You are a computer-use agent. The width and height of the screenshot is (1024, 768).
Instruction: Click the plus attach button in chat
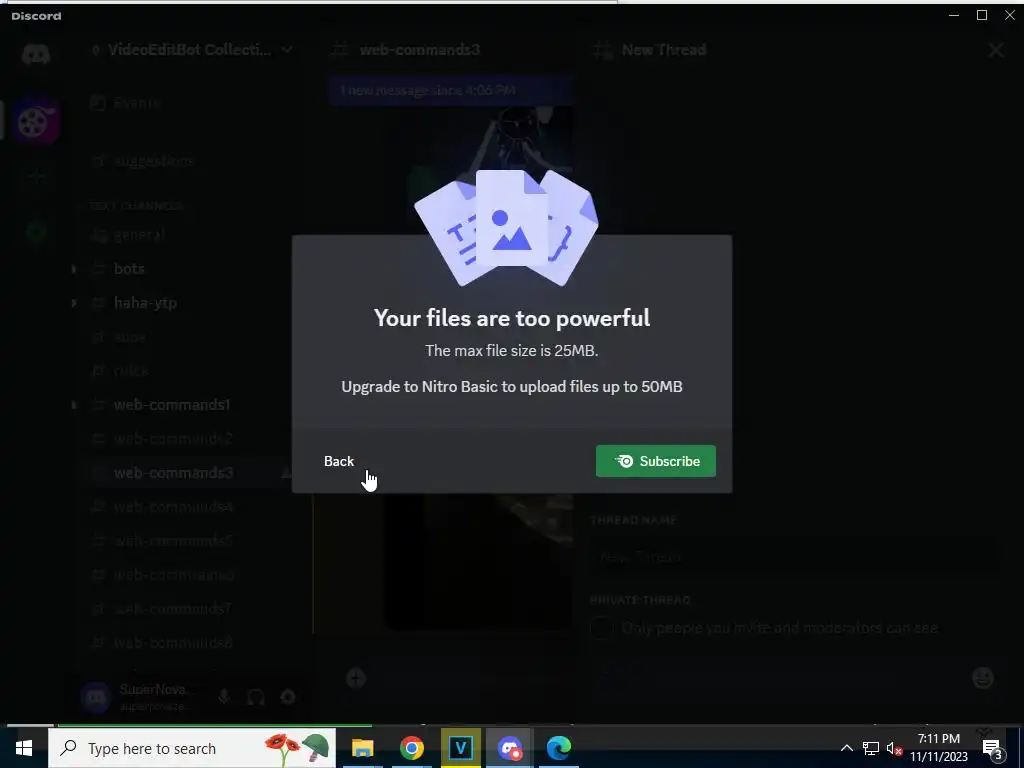355,678
